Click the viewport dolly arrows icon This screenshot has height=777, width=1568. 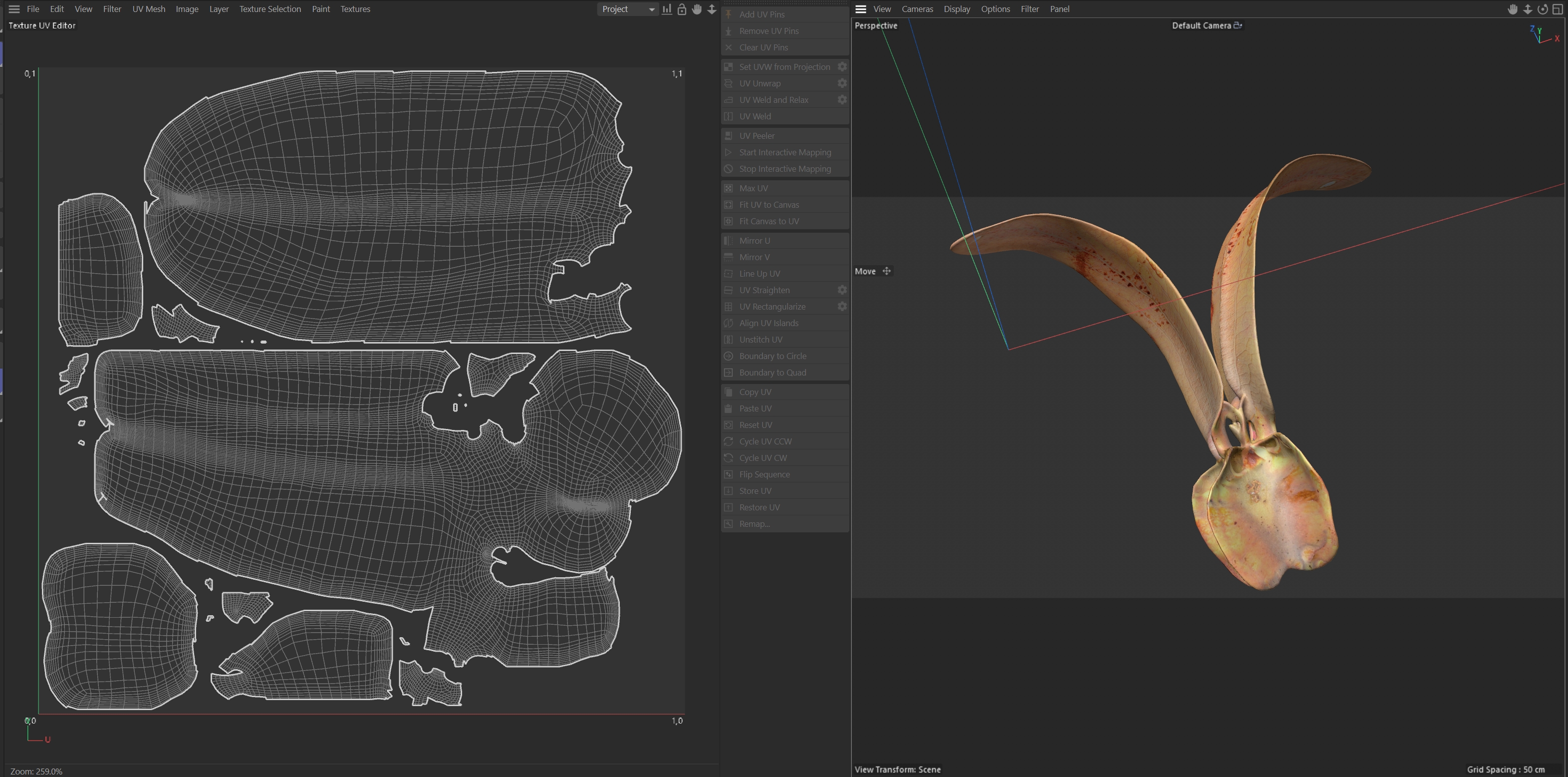click(x=1528, y=9)
